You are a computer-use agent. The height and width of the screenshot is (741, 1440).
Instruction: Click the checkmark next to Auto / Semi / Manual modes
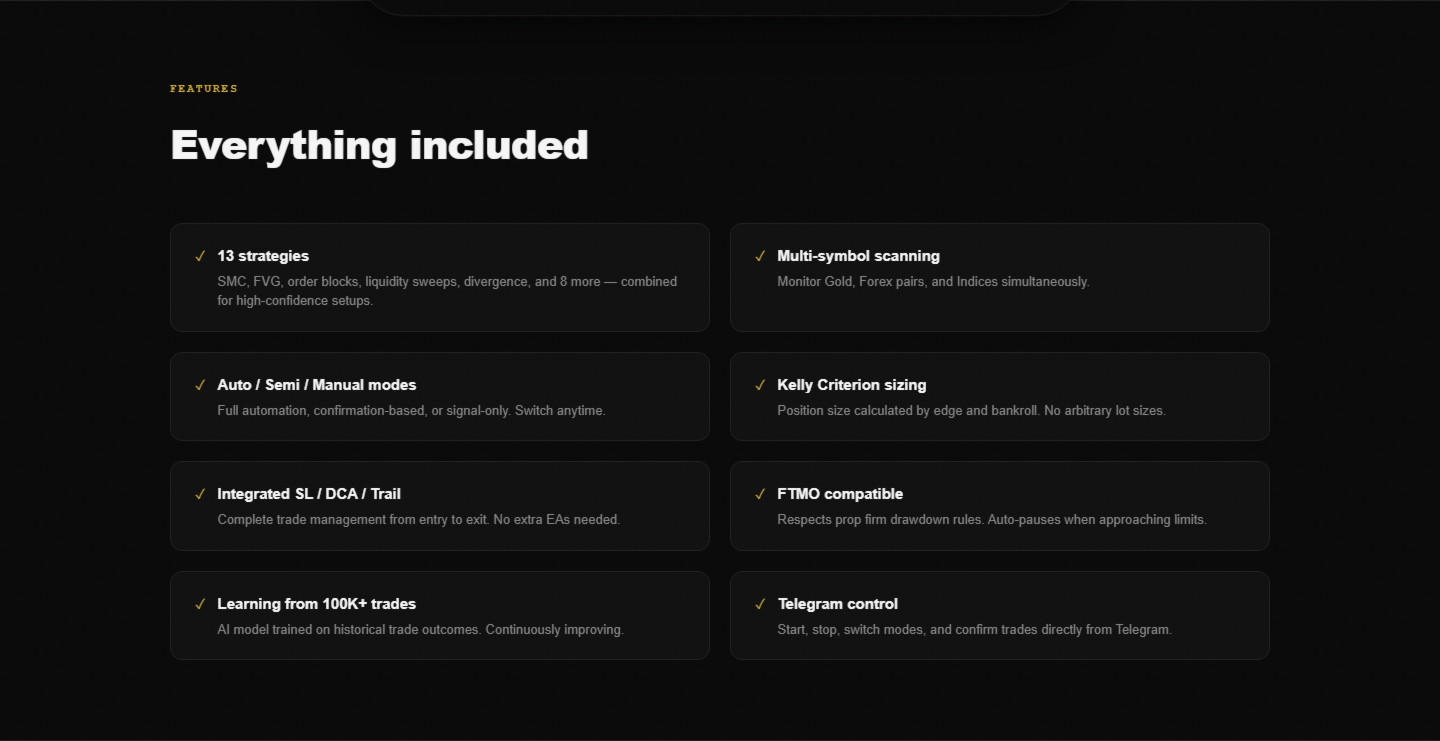click(x=200, y=385)
